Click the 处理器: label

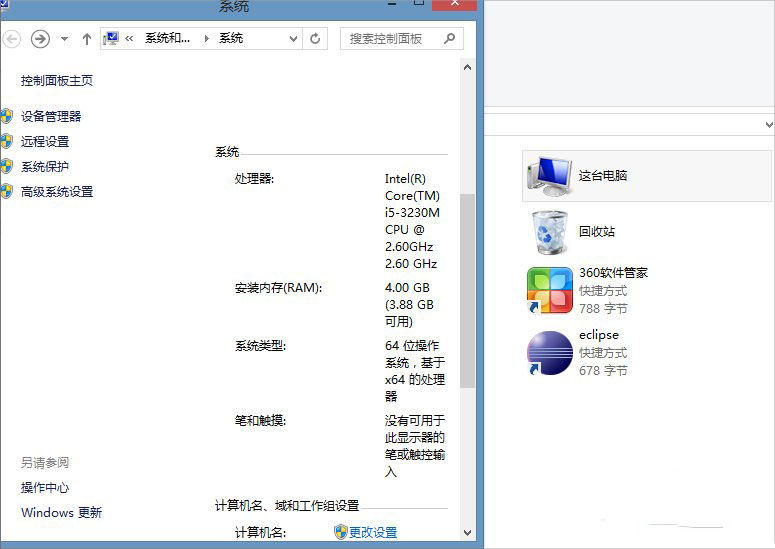tap(254, 178)
